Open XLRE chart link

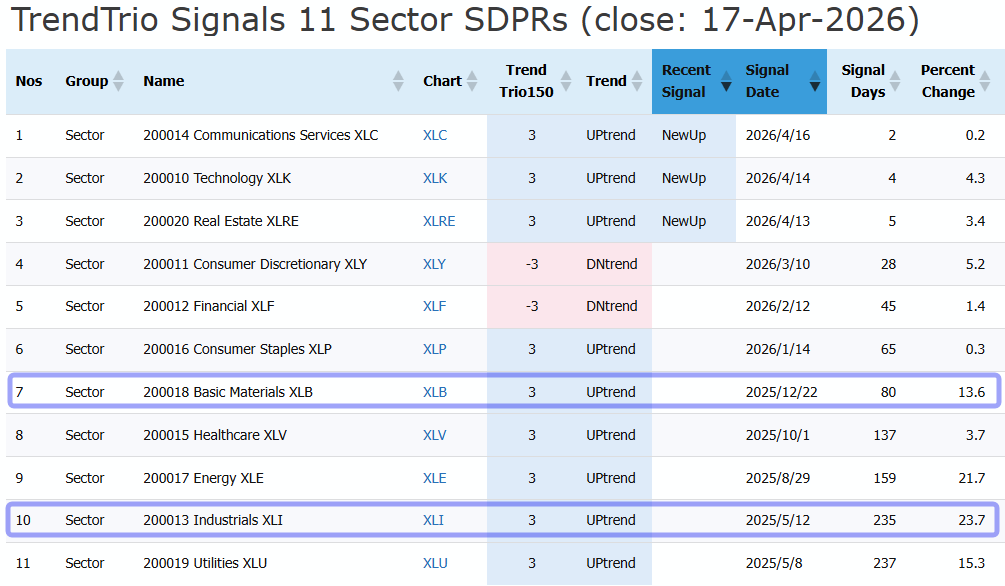tap(439, 221)
